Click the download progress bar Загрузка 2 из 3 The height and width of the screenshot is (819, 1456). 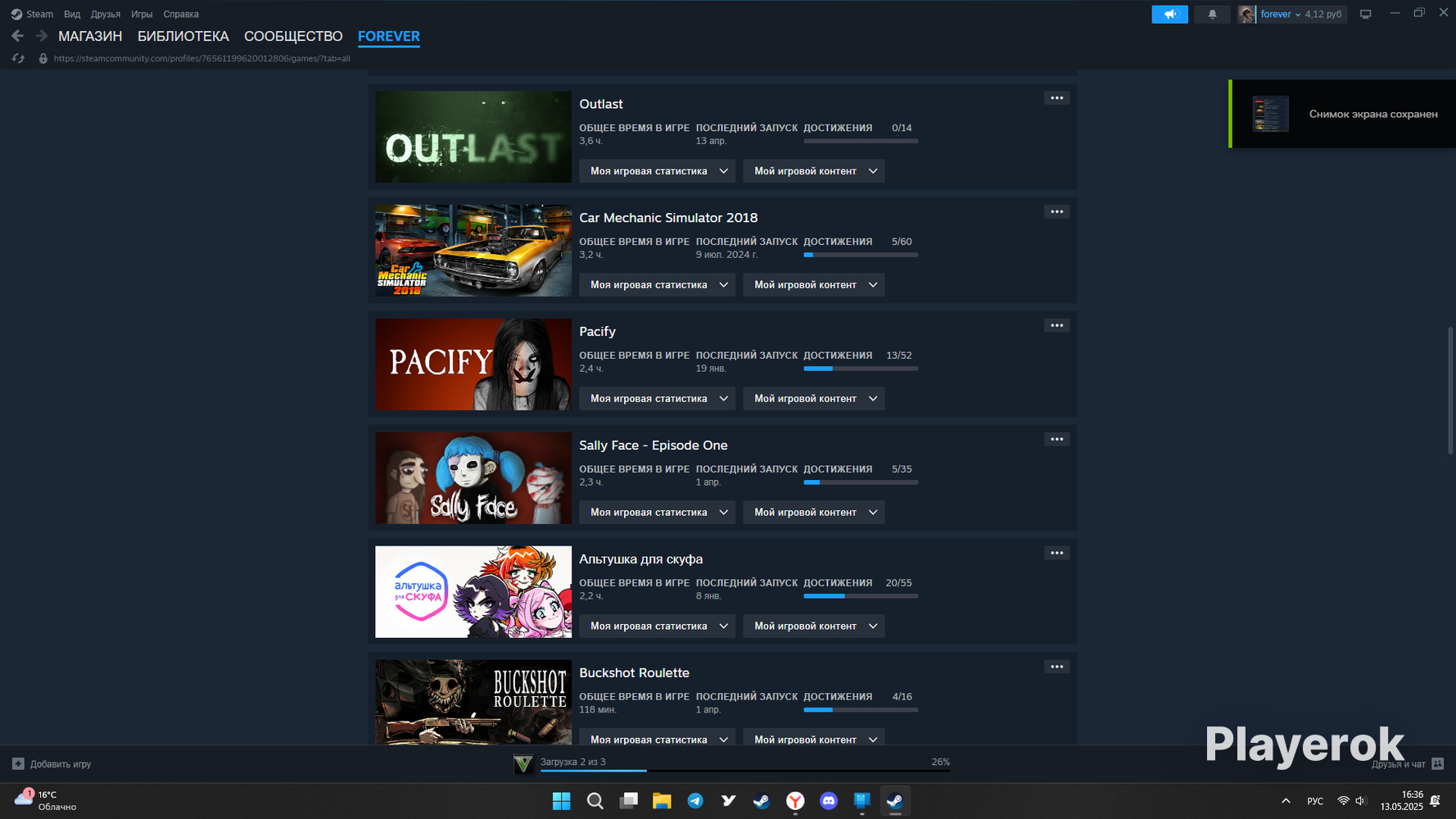pyautogui.click(x=745, y=771)
